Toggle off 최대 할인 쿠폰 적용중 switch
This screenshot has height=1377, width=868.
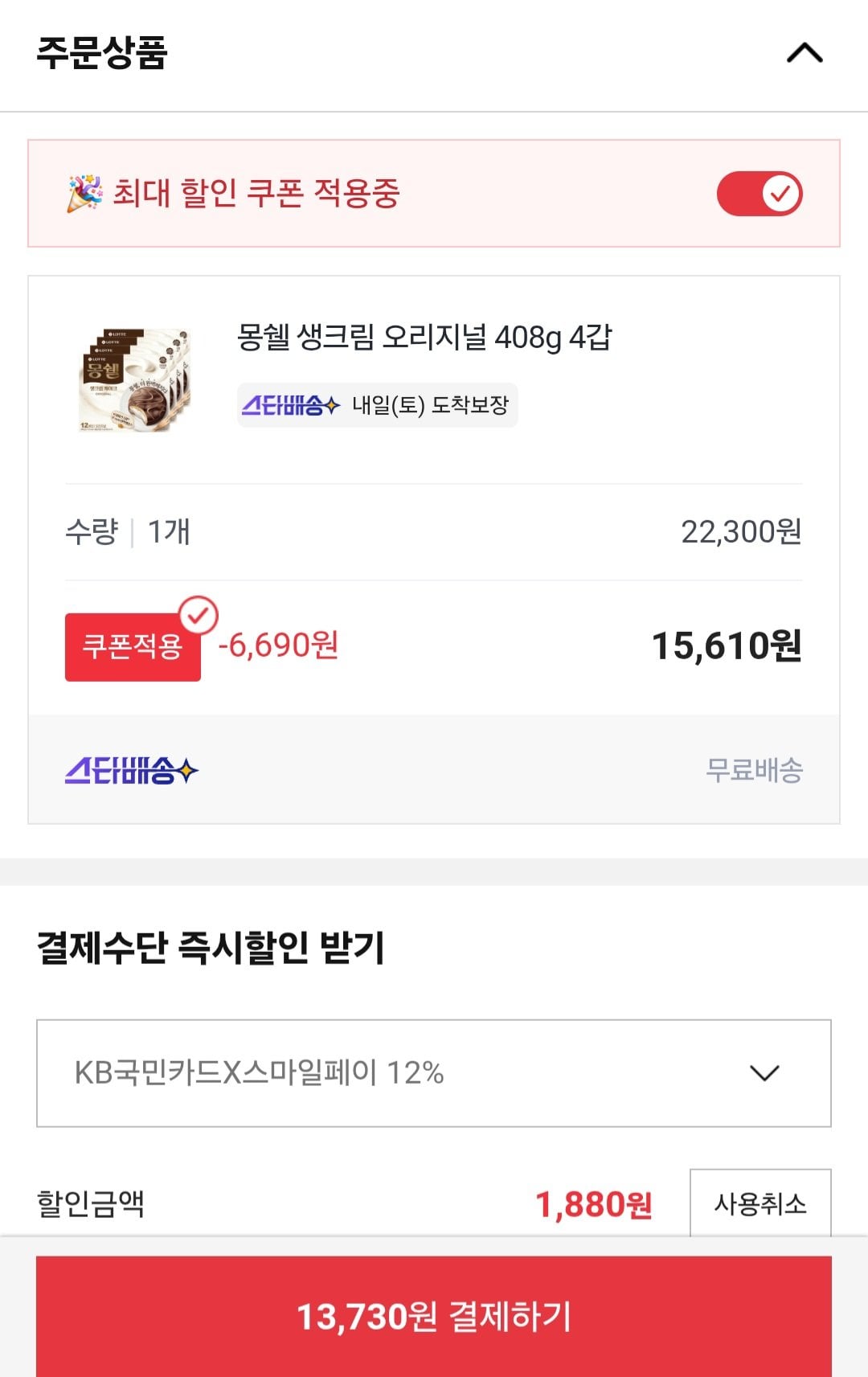(x=759, y=194)
